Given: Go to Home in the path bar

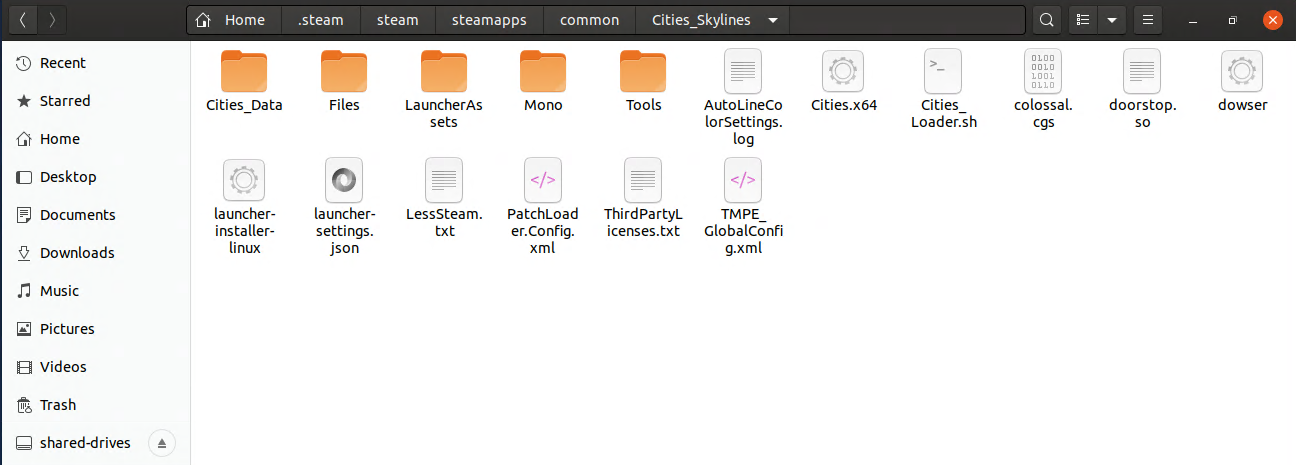Looking at the screenshot, I should pos(235,20).
